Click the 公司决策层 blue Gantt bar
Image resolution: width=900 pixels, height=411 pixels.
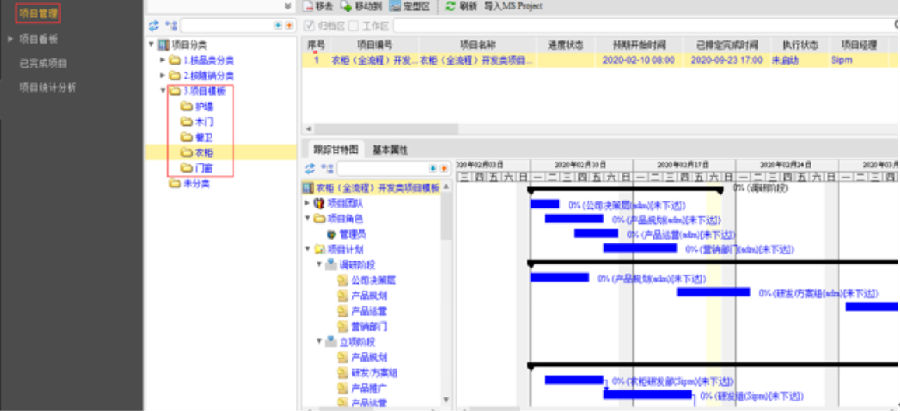[545, 204]
